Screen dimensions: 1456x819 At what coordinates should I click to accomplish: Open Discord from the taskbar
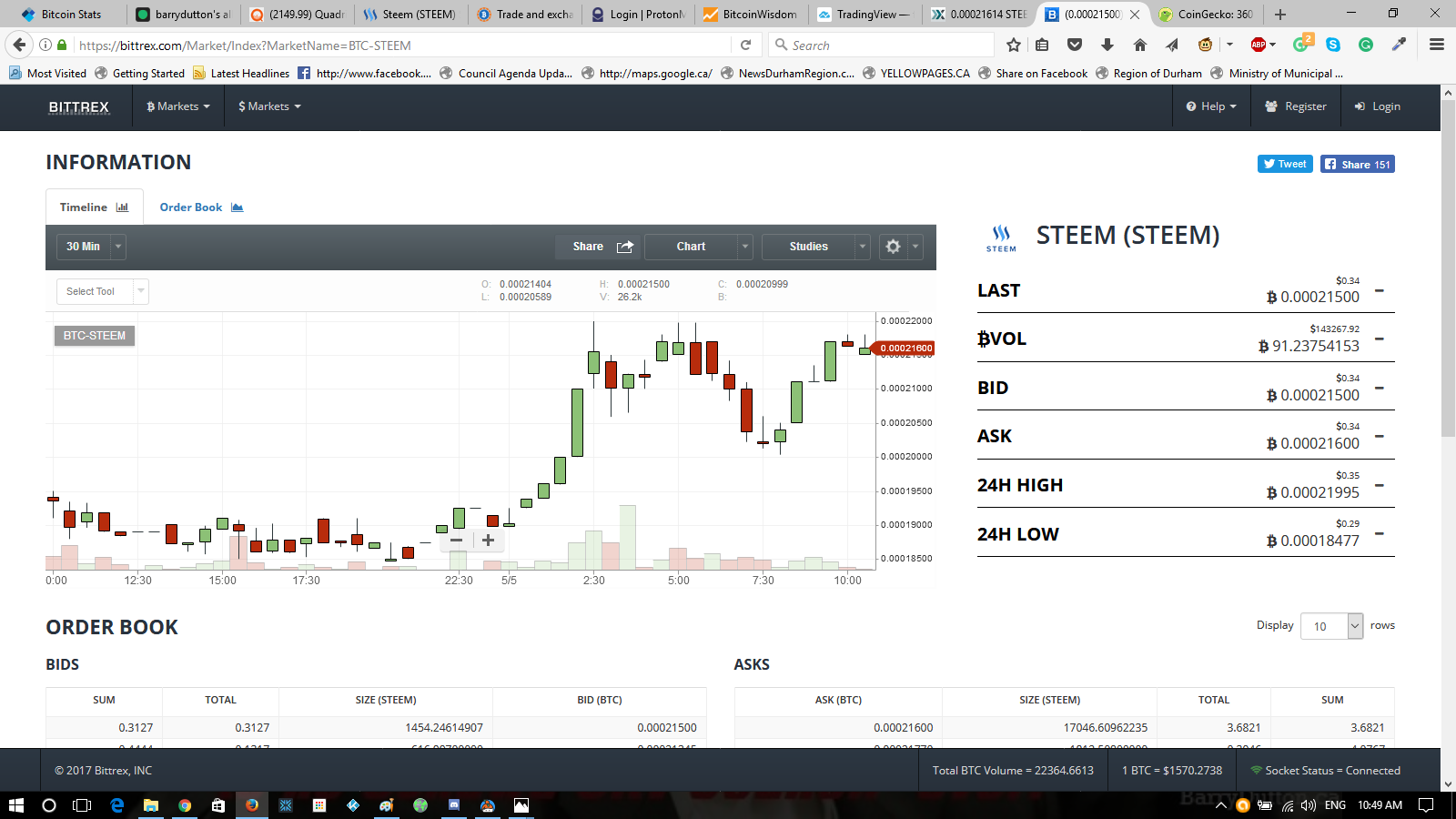454,805
